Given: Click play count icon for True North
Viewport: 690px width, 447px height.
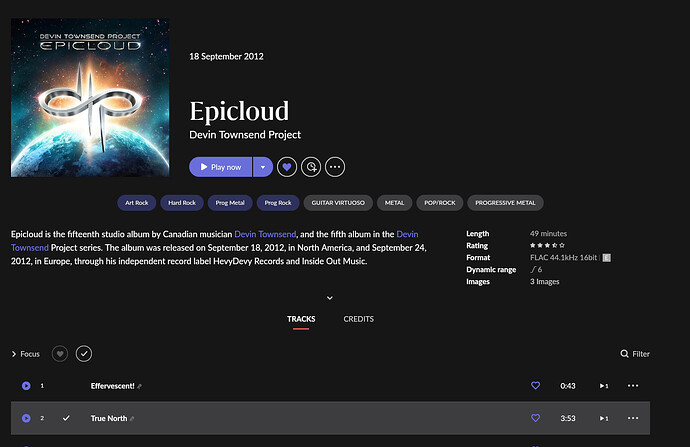Looking at the screenshot, I should [x=604, y=418].
